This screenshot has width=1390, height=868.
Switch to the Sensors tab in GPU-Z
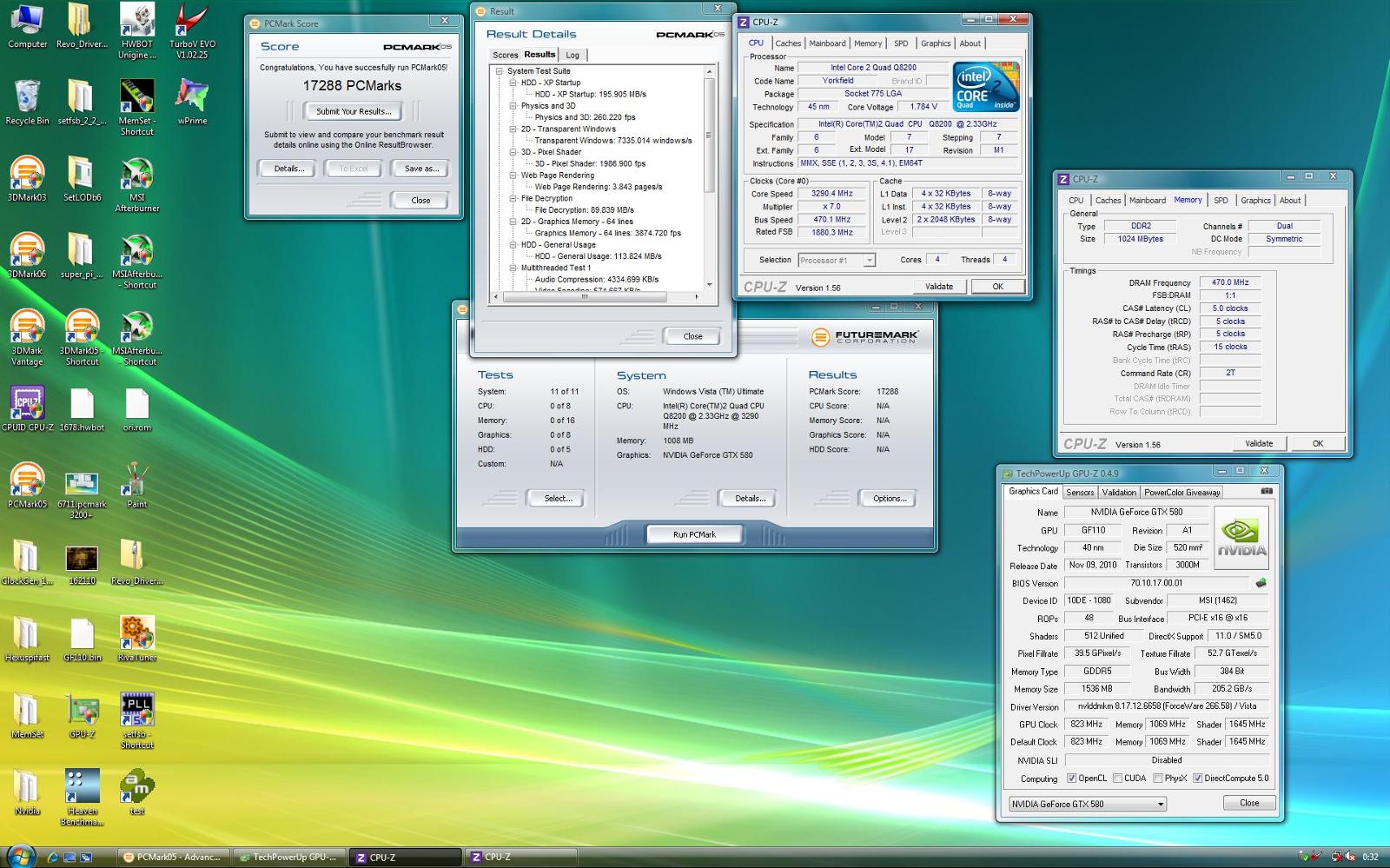[1080, 492]
